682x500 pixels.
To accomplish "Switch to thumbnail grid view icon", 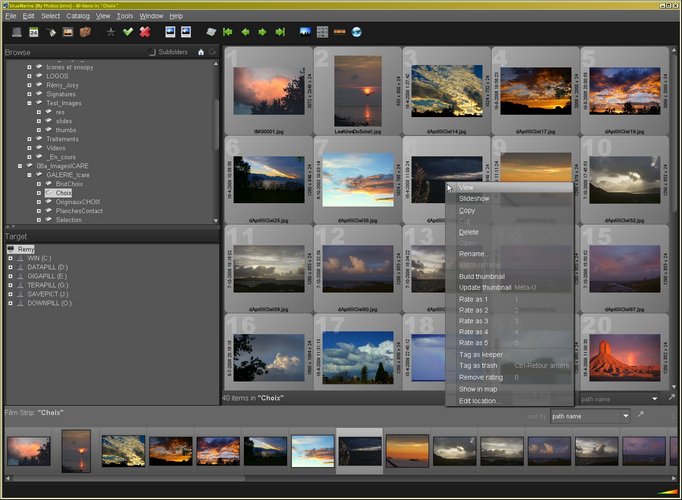I will coord(322,32).
